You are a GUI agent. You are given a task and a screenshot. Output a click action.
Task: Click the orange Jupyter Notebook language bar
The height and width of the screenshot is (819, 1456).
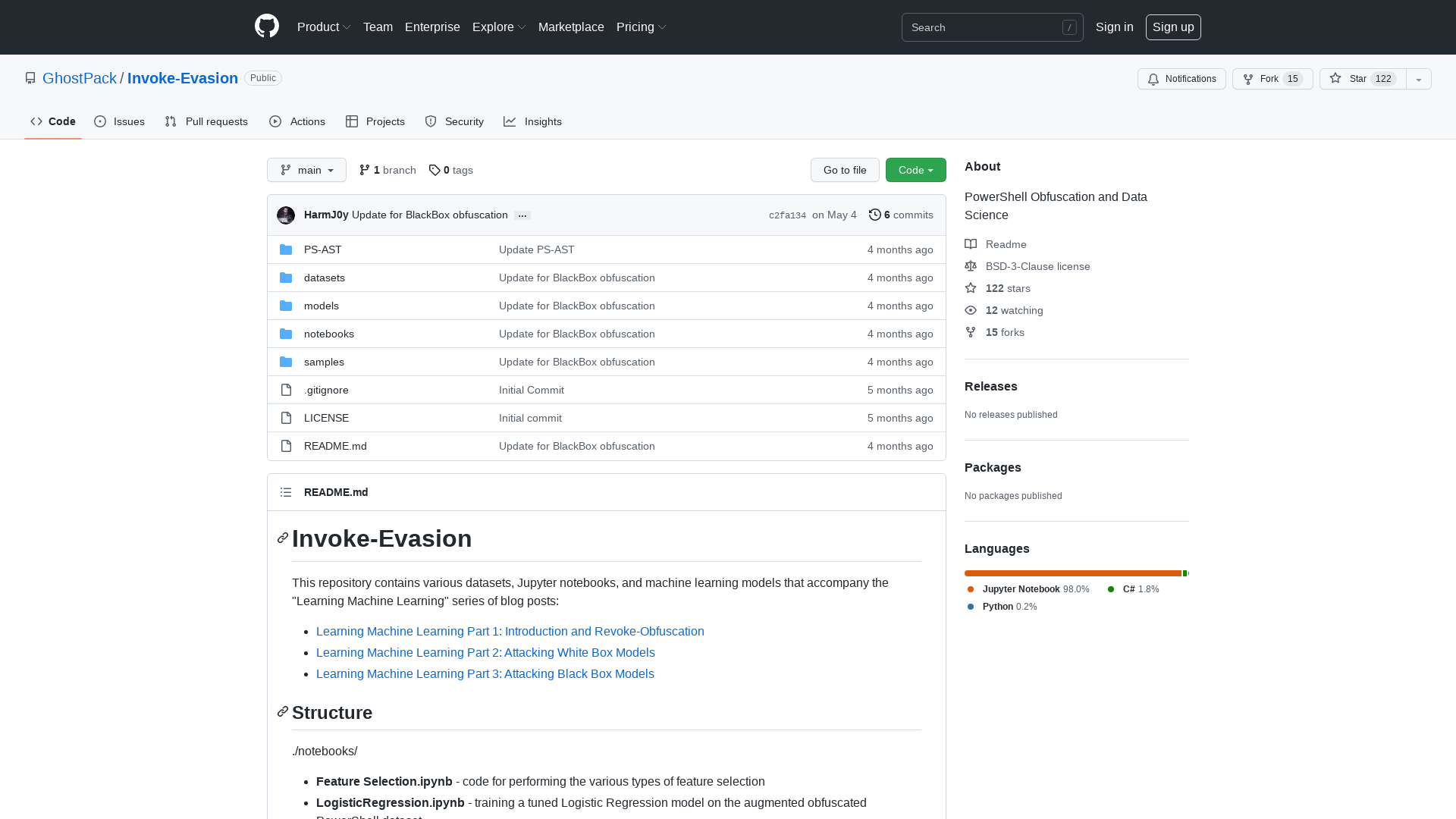1073,573
